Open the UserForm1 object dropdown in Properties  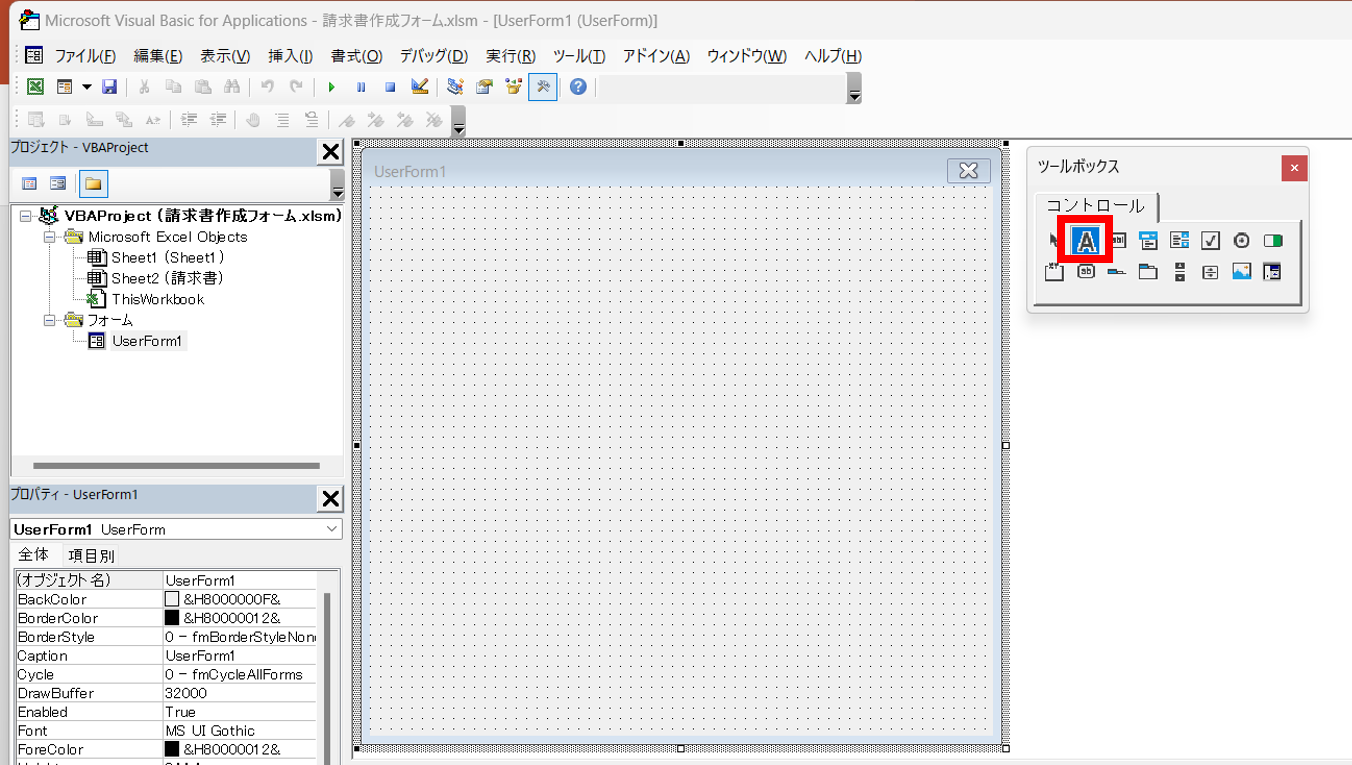tap(332, 529)
